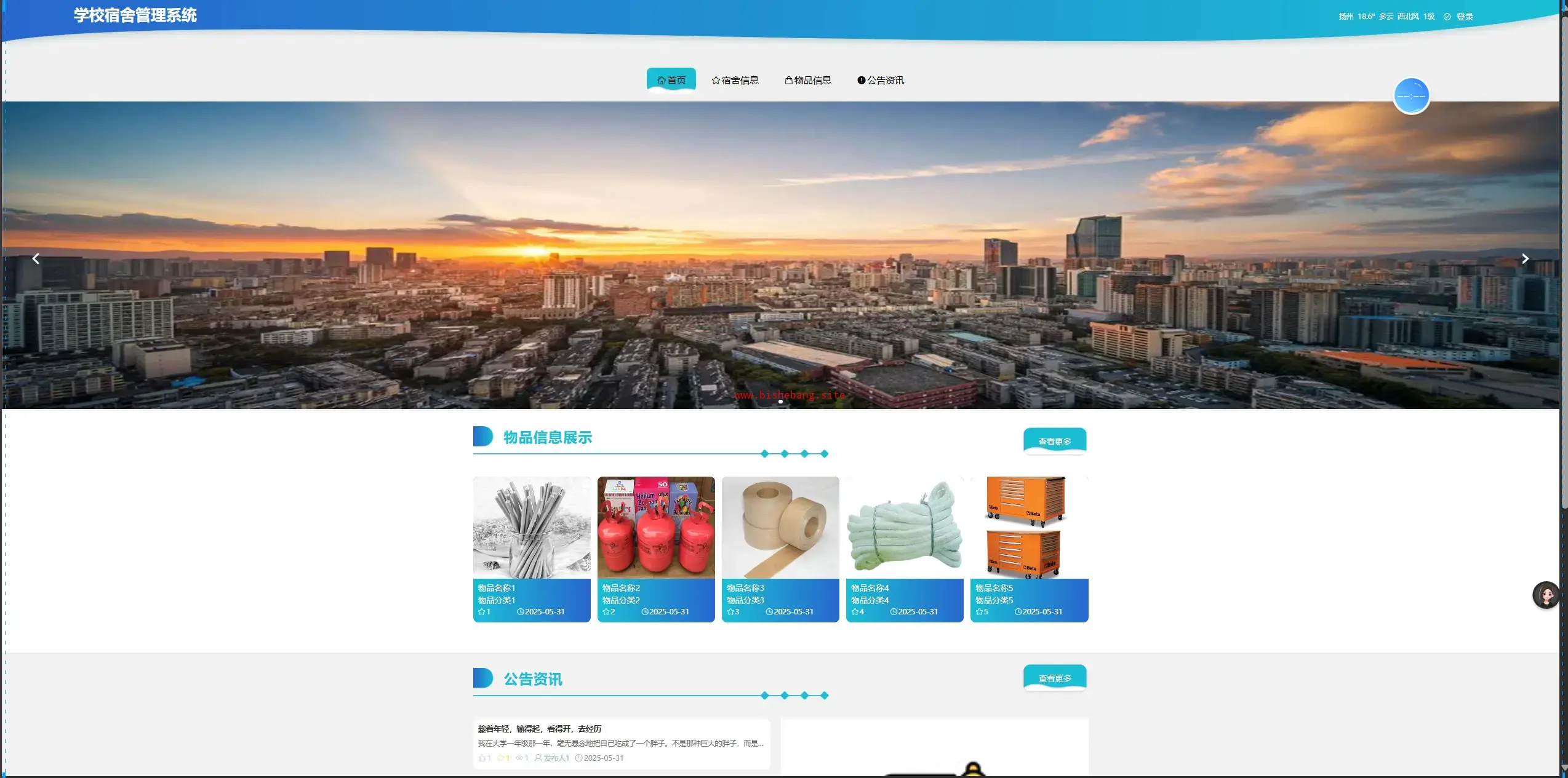Open the 首页 navigation tab

tap(671, 80)
